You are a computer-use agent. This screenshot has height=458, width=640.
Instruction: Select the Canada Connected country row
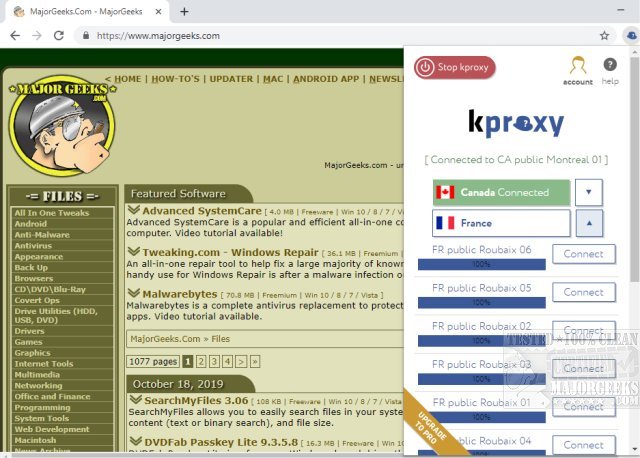501,192
